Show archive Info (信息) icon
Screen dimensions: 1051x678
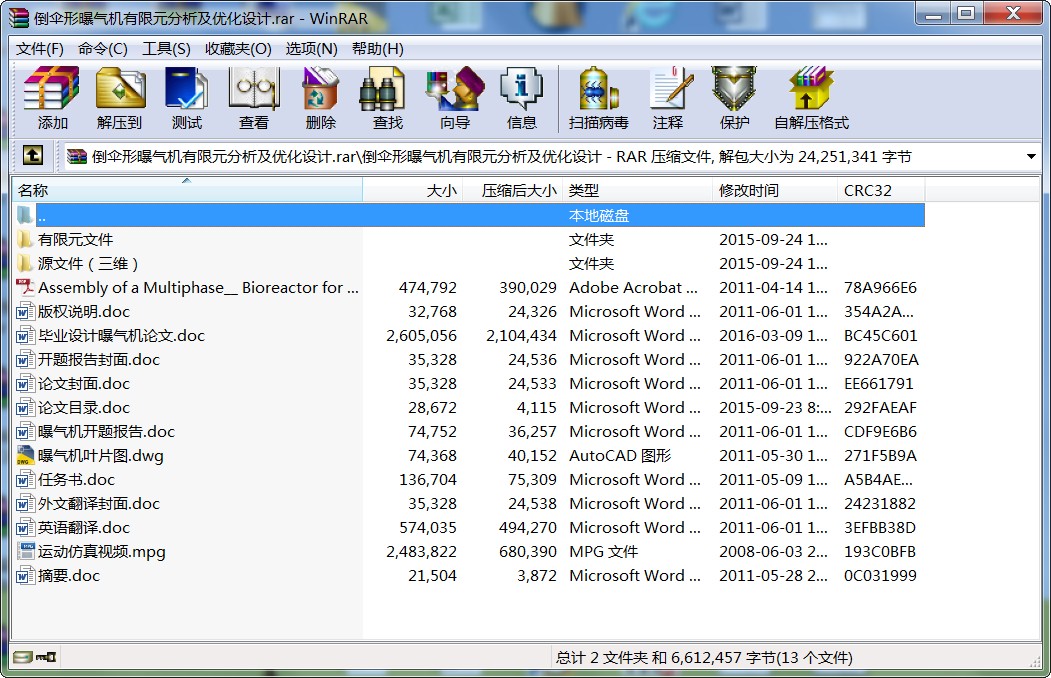521,99
